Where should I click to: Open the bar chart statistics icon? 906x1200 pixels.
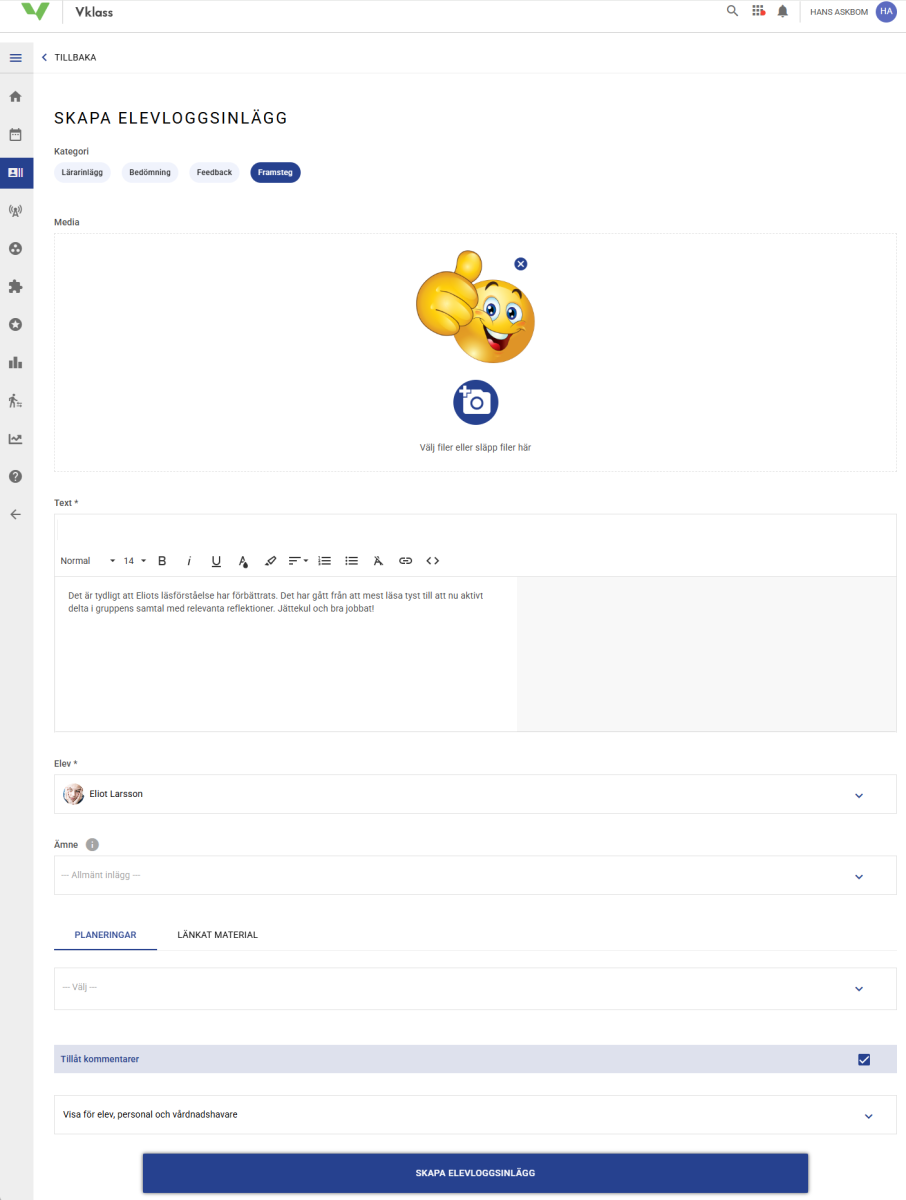tap(15, 362)
